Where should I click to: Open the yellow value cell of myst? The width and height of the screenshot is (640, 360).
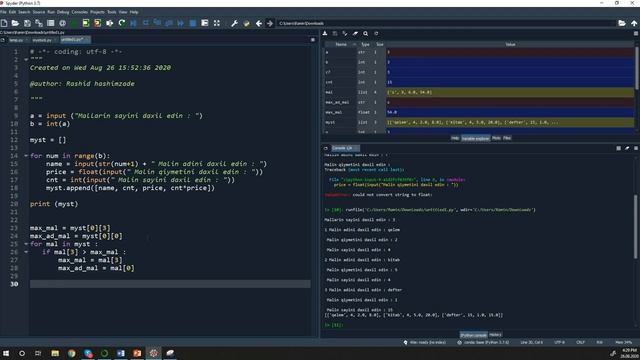tap(510, 122)
